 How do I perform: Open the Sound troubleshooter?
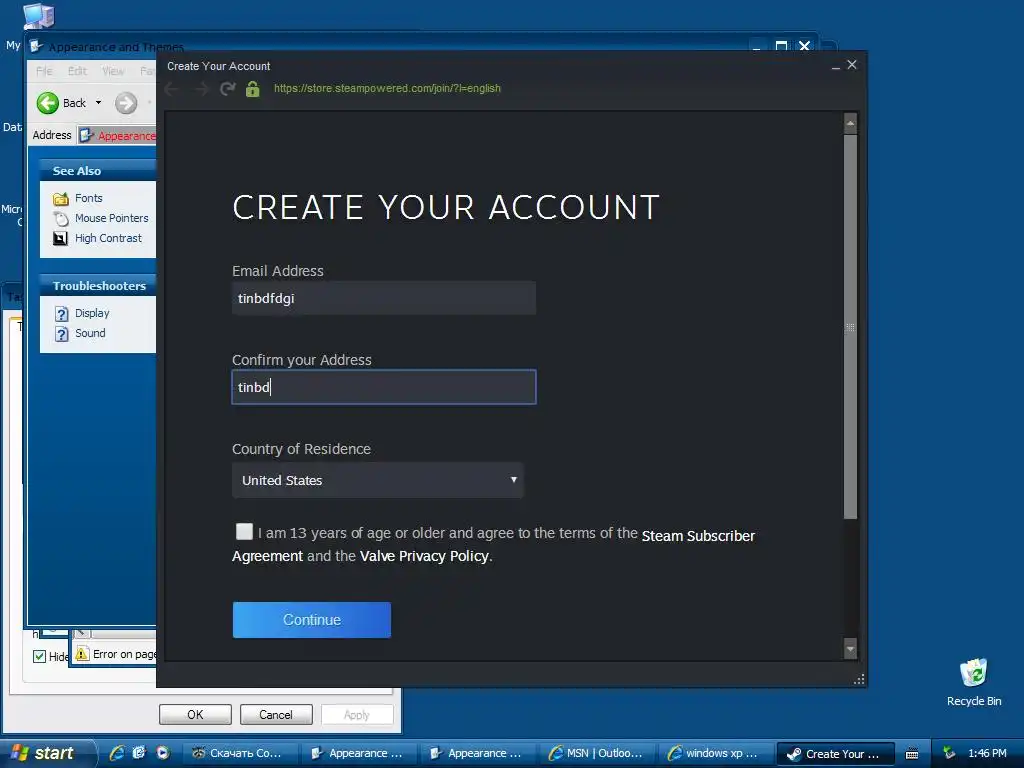(x=90, y=333)
